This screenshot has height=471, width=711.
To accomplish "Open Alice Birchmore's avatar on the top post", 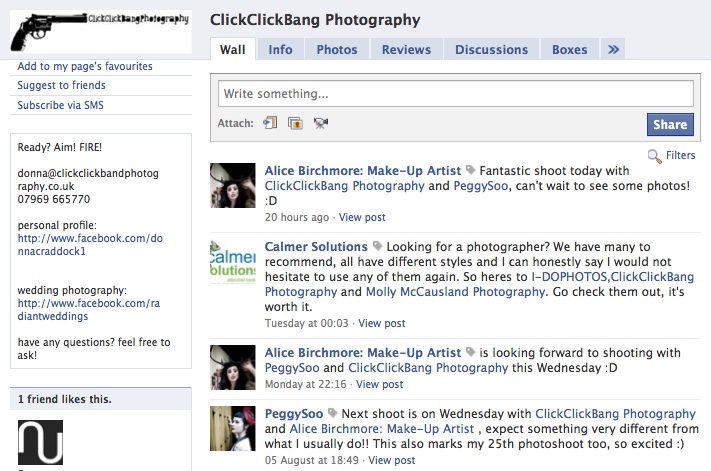I will [x=233, y=185].
